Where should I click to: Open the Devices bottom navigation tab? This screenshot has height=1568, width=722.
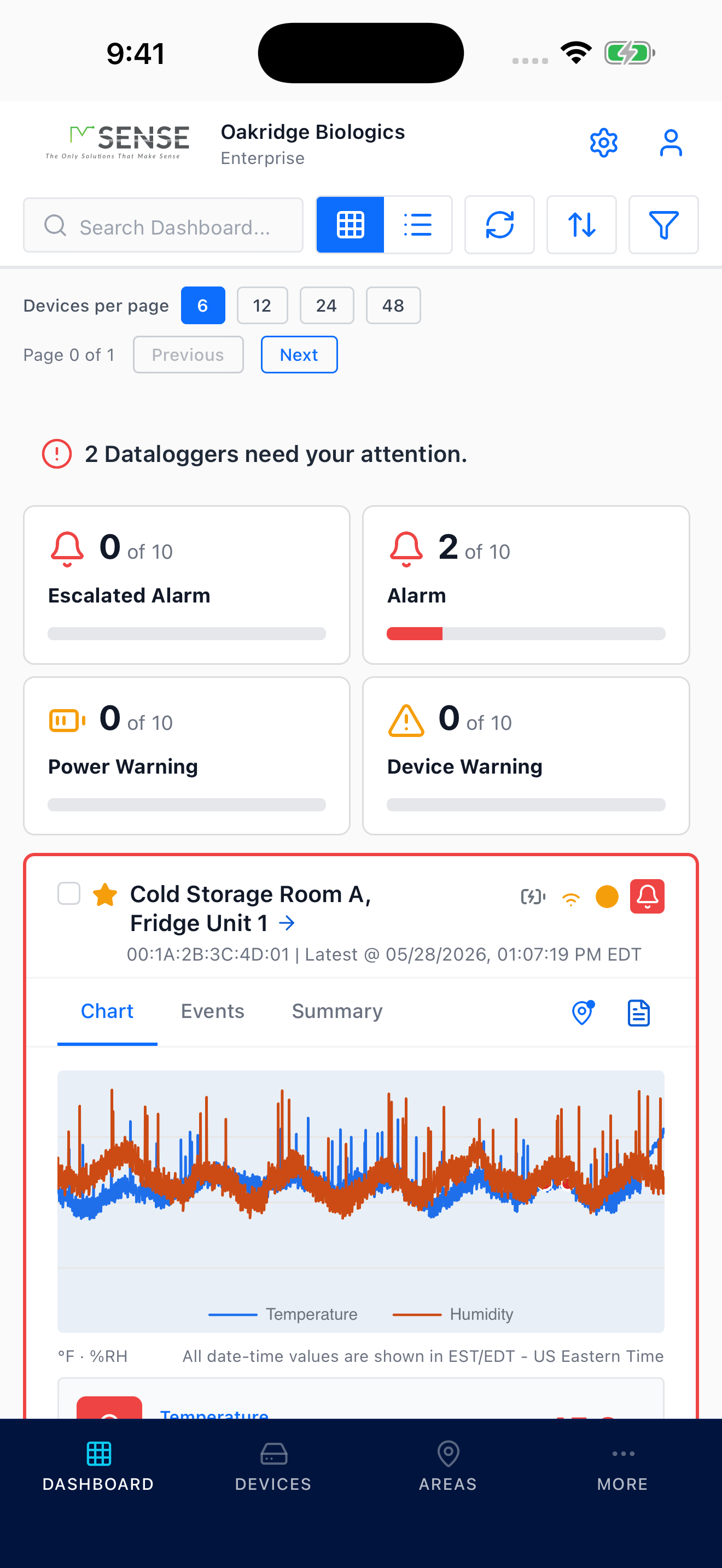[x=273, y=1466]
